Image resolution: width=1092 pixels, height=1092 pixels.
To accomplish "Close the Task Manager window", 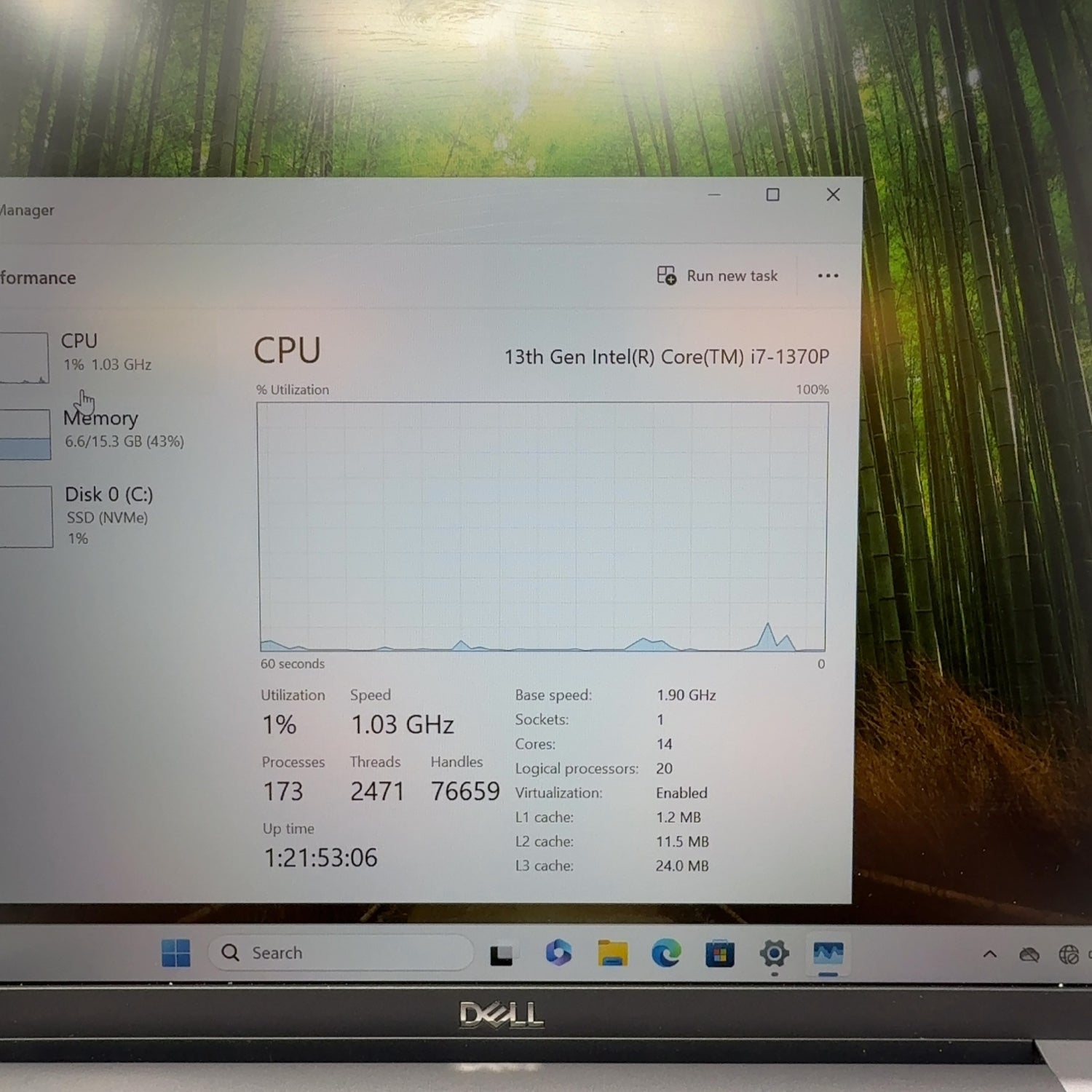I will click(x=833, y=195).
